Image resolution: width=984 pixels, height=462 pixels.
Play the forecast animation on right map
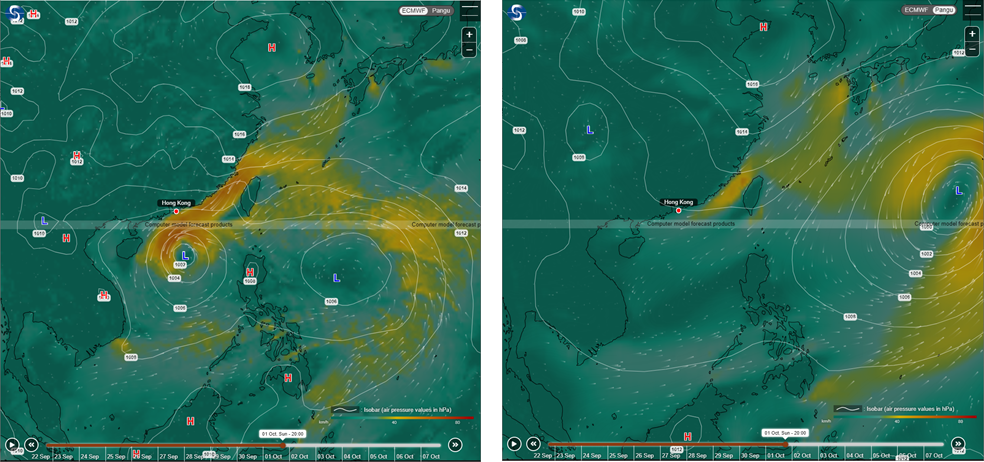click(x=514, y=444)
